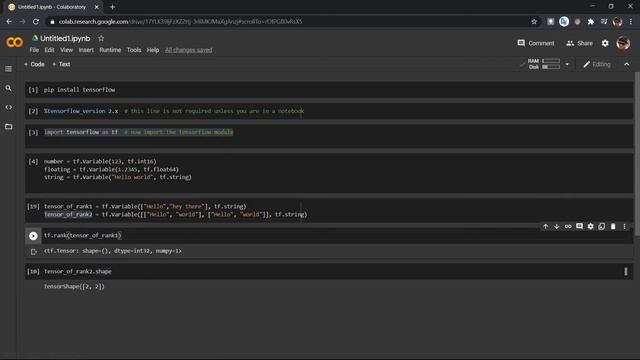Open Chrome three-dot menu
Viewport: 640px width, 360px height.
click(631, 22)
